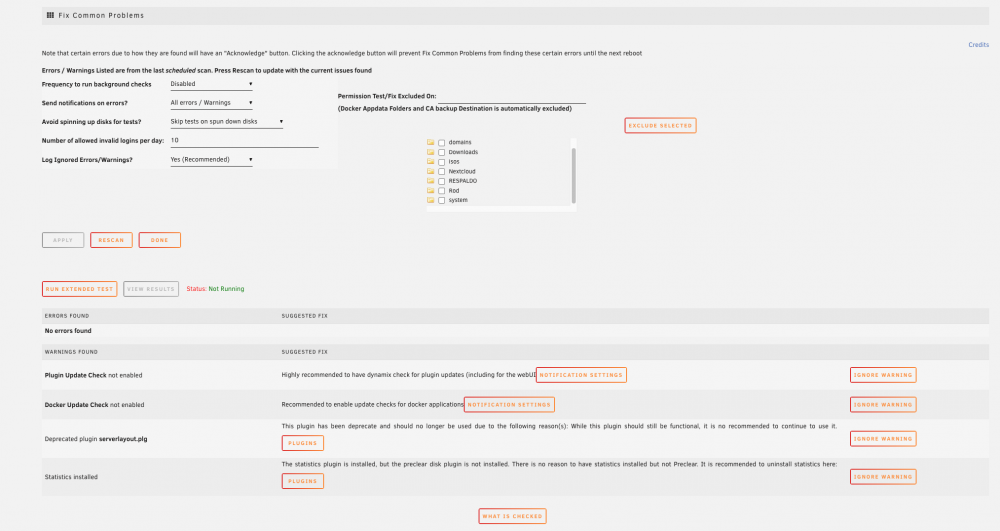Click the Apply button
1000x531 pixels.
tap(63, 240)
